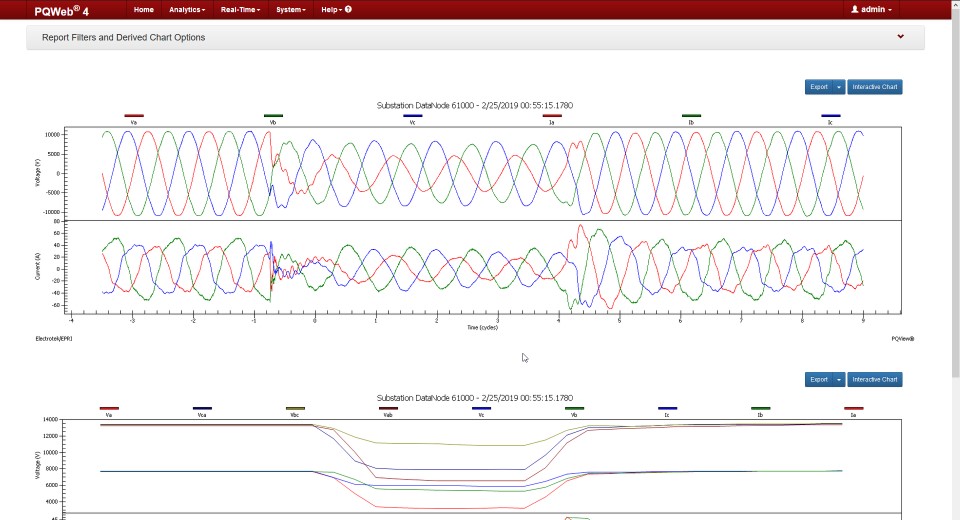Click the Vbc legend swatch in RMS chart
This screenshot has width=960, height=520.
click(x=295, y=408)
